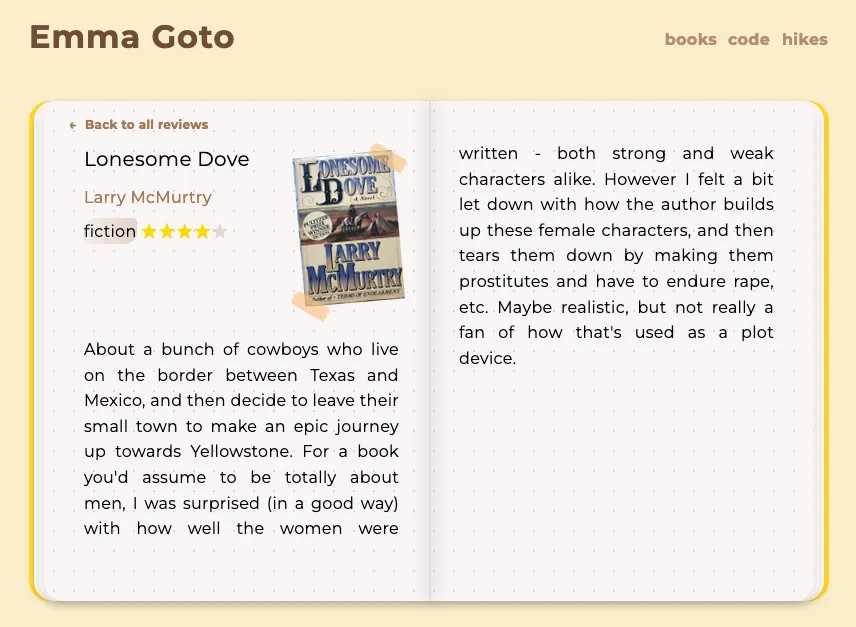Select the fiction genre tag
856x627 pixels.
point(110,231)
